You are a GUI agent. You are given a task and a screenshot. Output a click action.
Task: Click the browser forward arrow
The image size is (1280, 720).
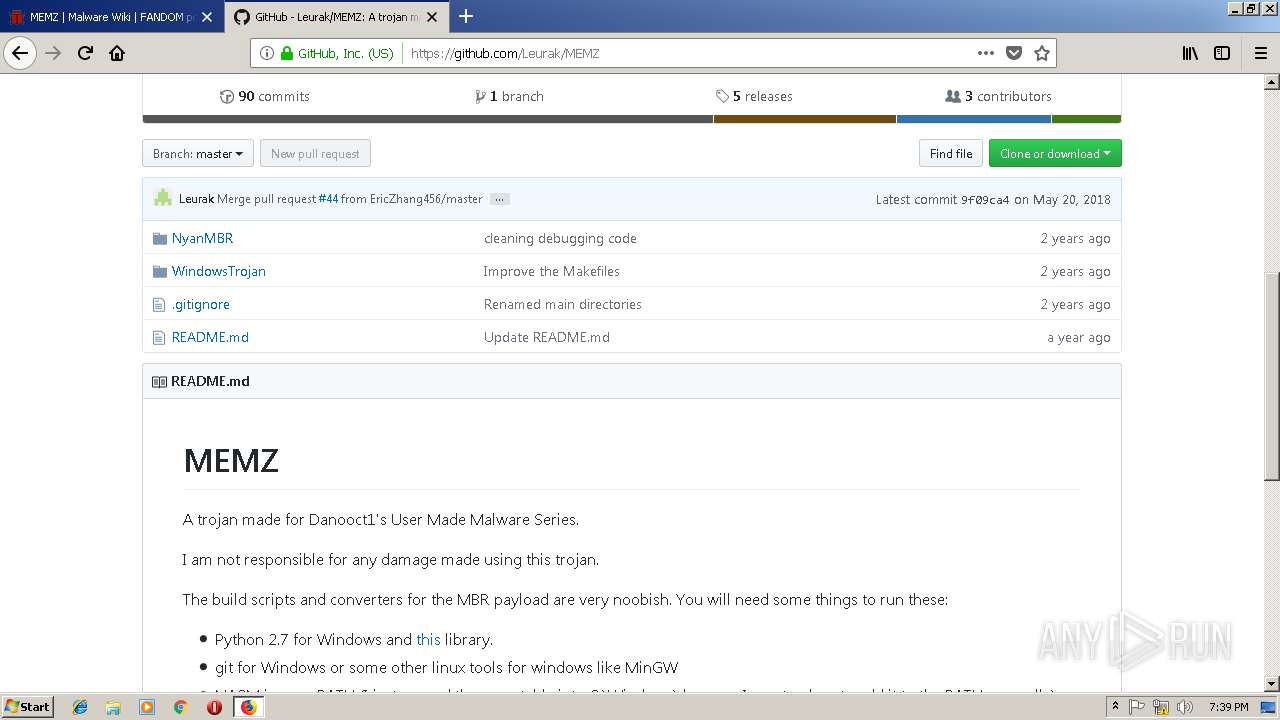coord(54,54)
